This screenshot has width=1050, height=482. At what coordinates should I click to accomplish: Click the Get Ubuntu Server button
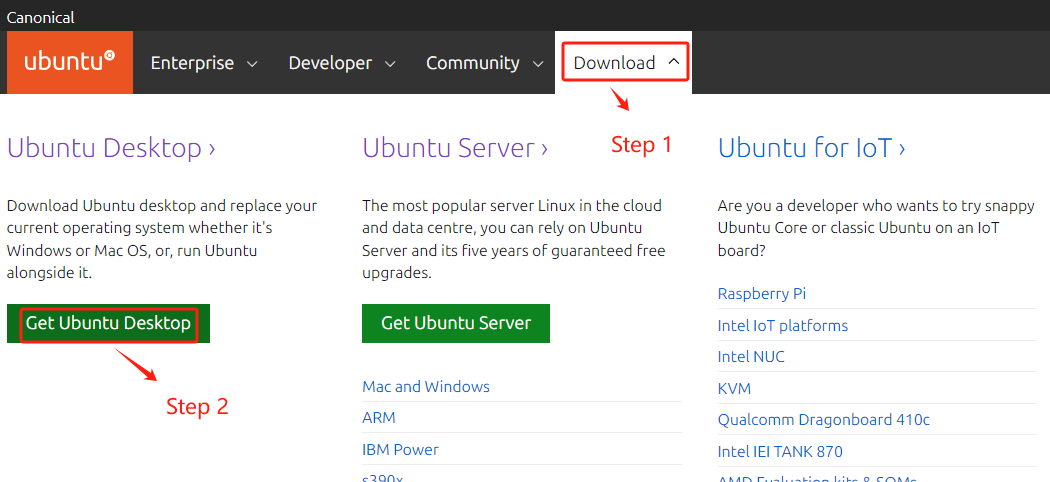coord(456,323)
